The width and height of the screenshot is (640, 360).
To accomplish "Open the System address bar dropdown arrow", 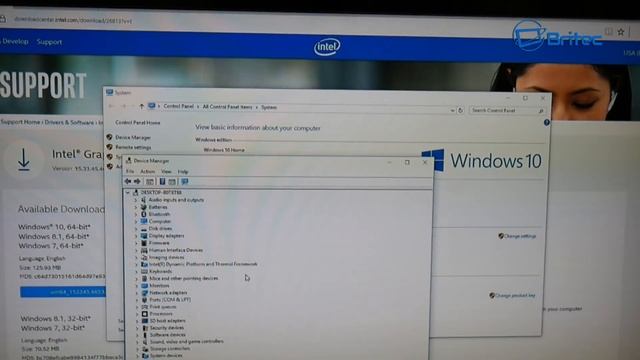I will pos(452,110).
